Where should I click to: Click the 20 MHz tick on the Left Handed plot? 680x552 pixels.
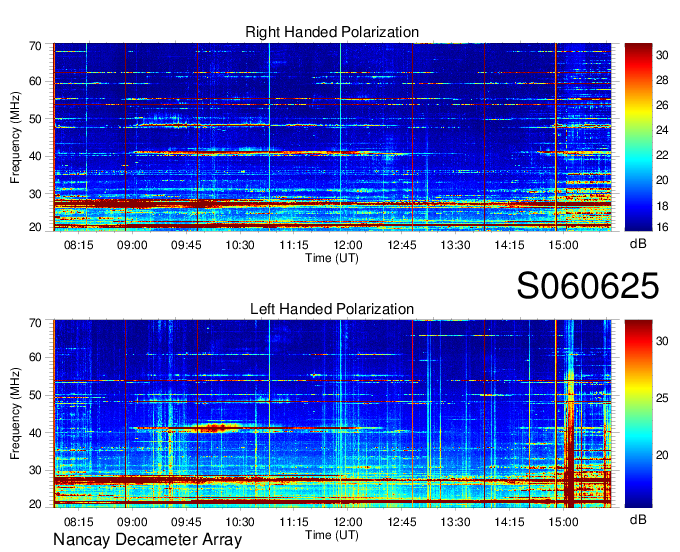click(35, 504)
